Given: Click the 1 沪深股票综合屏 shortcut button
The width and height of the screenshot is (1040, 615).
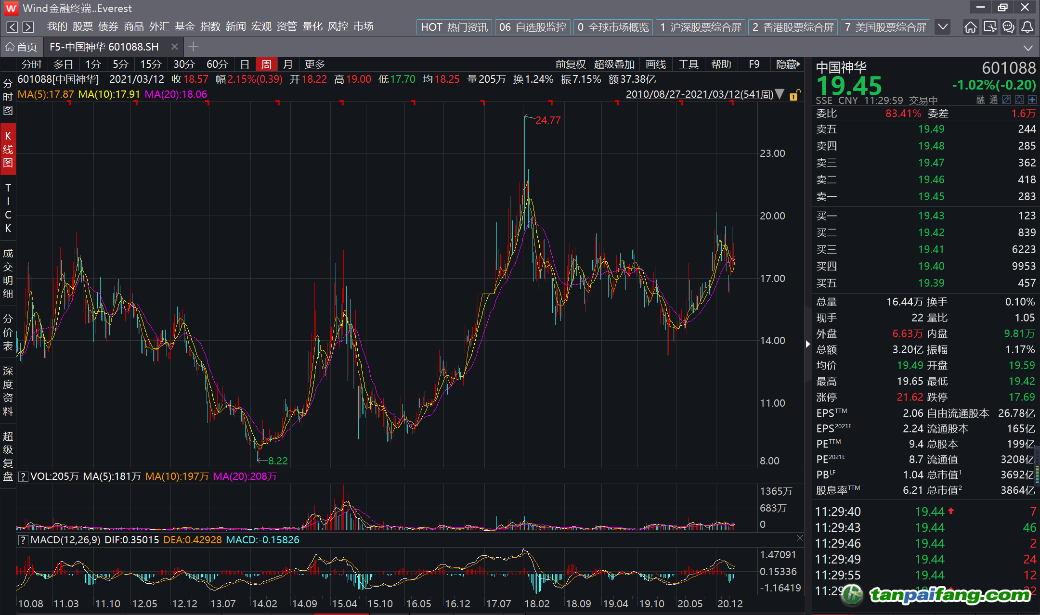Looking at the screenshot, I should pos(700,27).
